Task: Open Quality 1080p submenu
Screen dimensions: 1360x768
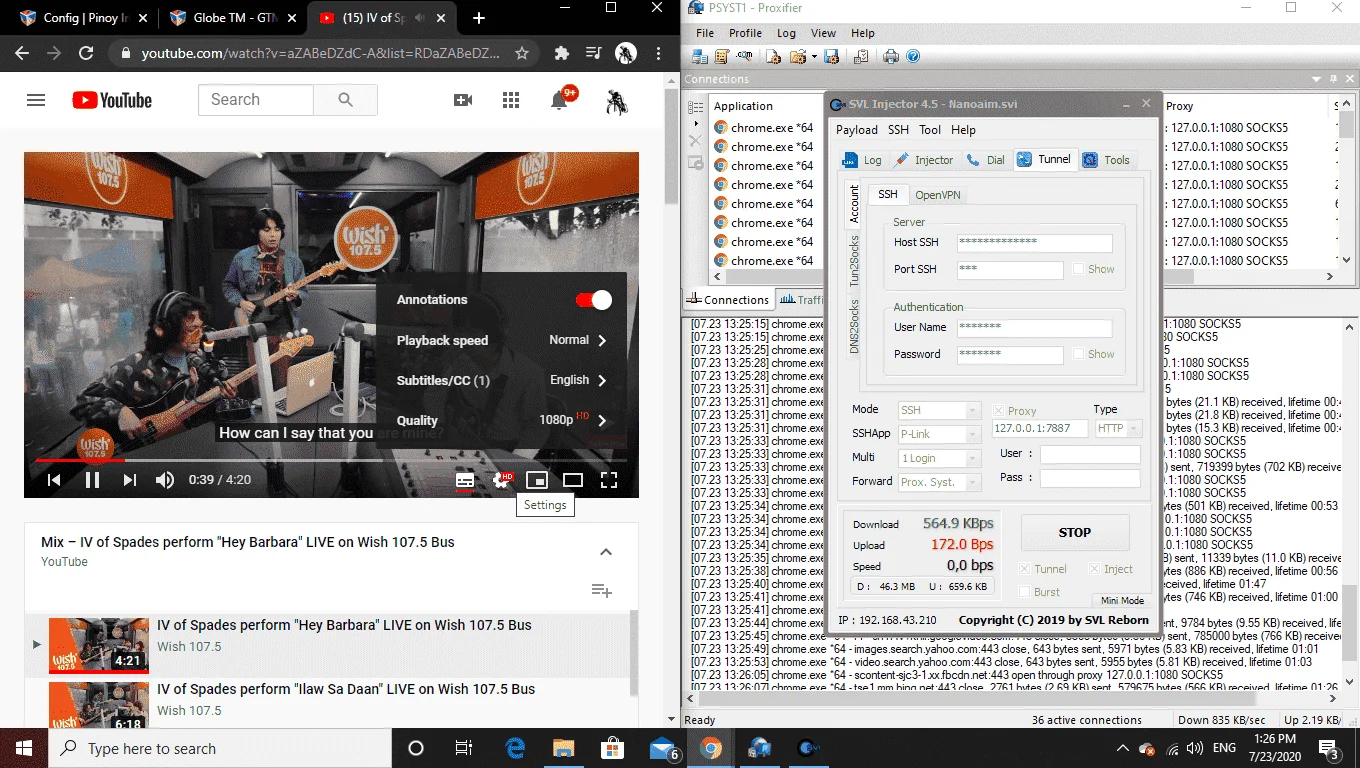Action: pos(502,421)
